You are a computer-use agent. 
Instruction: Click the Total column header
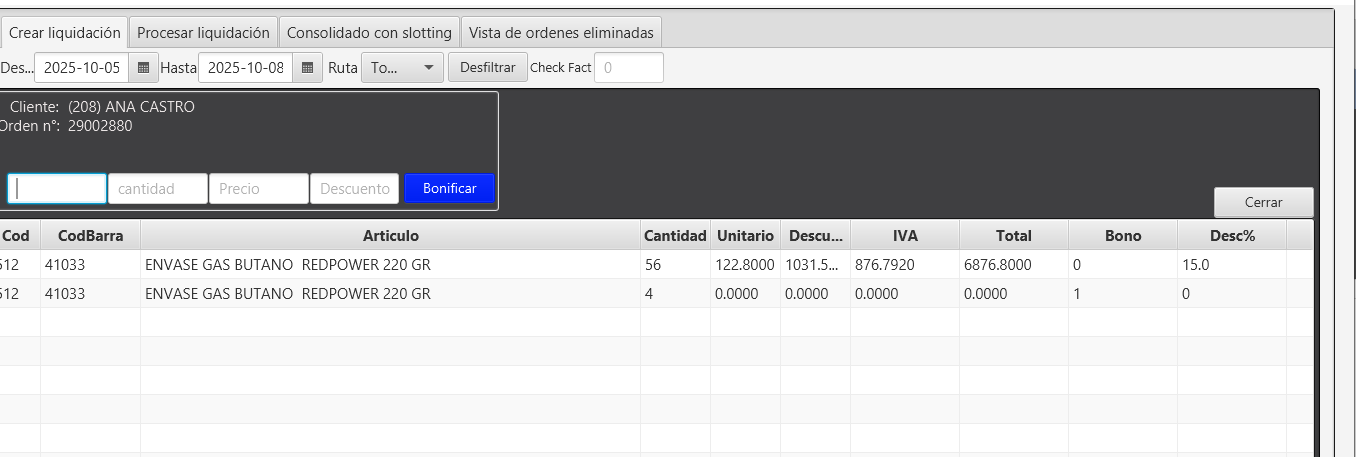(1013, 236)
